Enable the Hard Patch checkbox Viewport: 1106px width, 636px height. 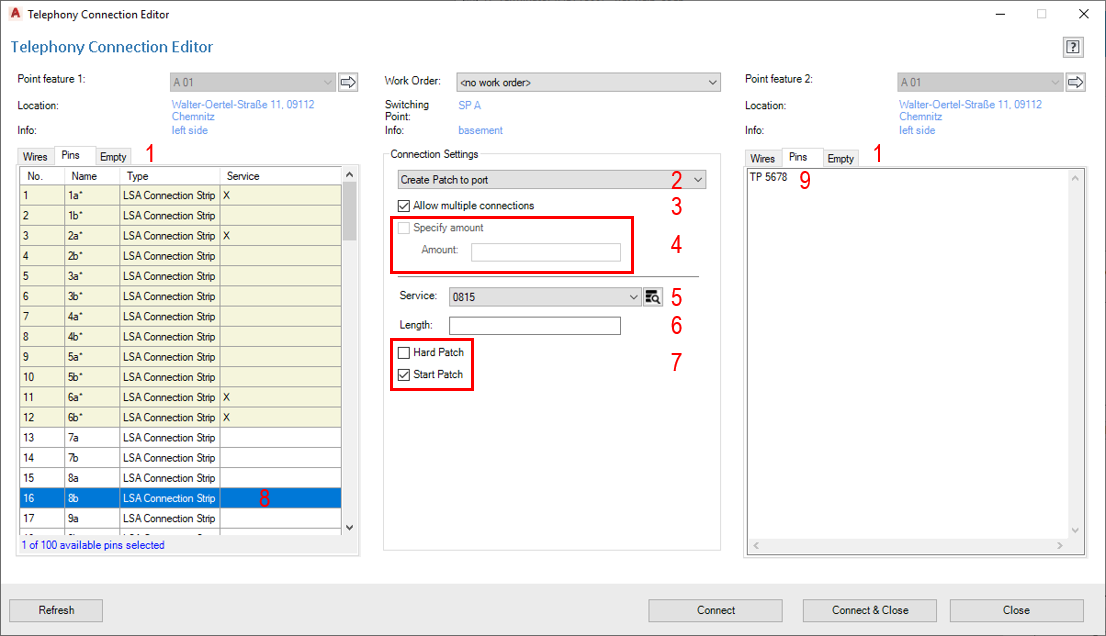403,353
